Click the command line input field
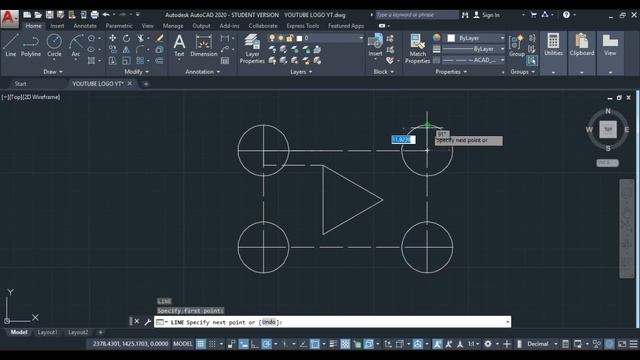 tap(332, 322)
